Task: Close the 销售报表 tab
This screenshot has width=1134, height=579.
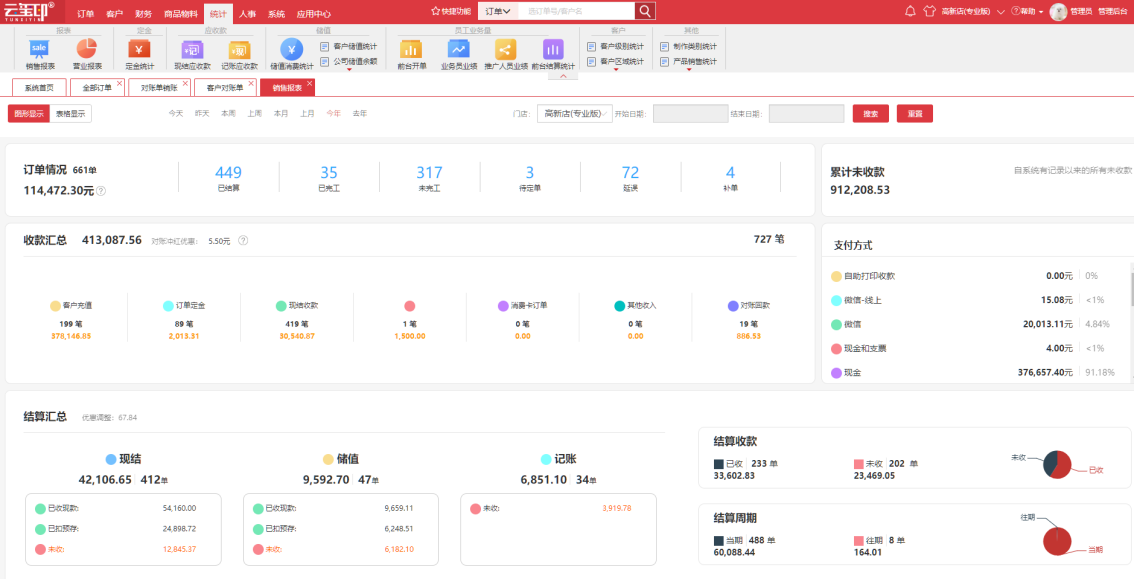Action: point(310,83)
